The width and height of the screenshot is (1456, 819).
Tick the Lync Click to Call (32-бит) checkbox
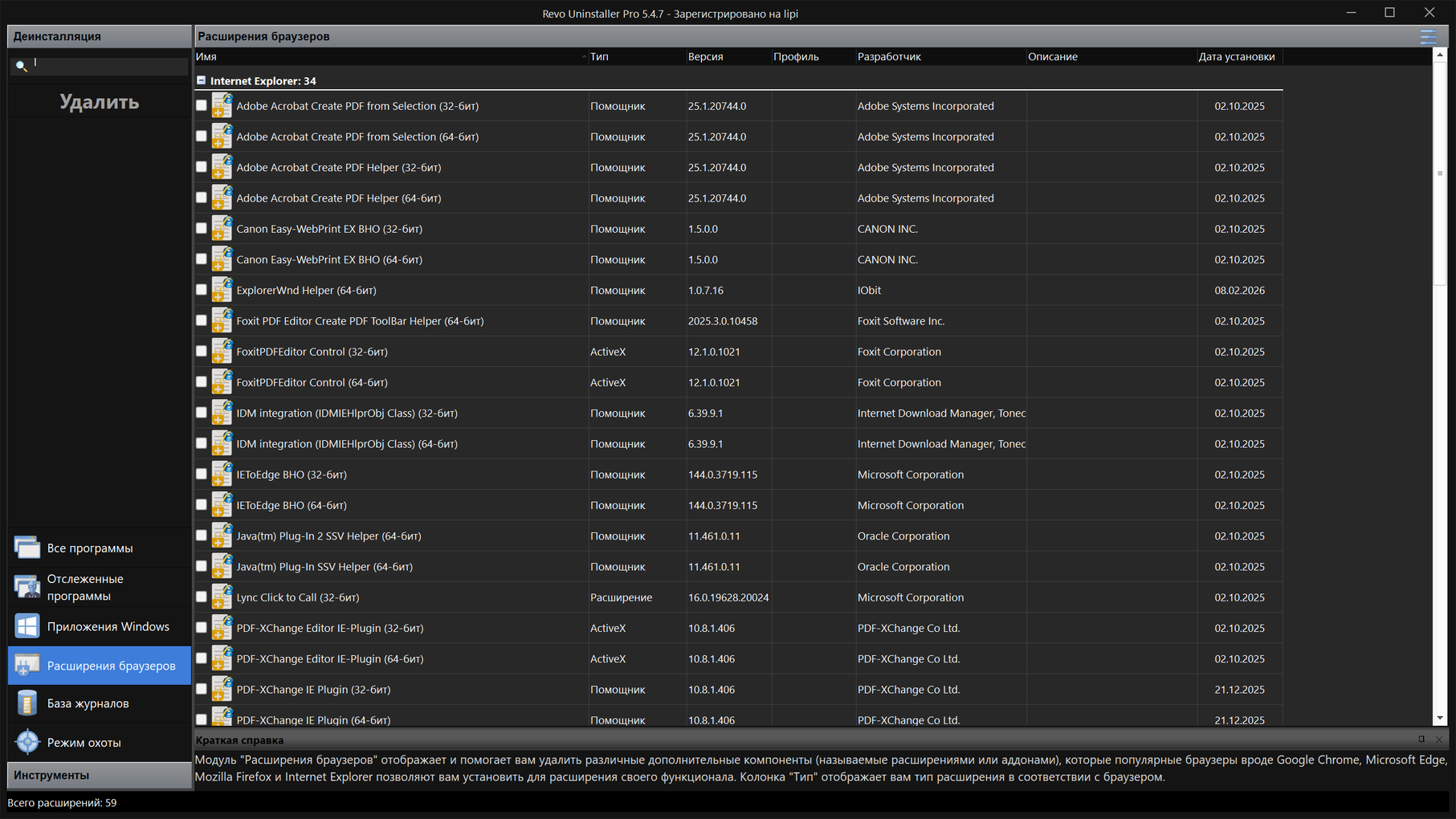[202, 597]
